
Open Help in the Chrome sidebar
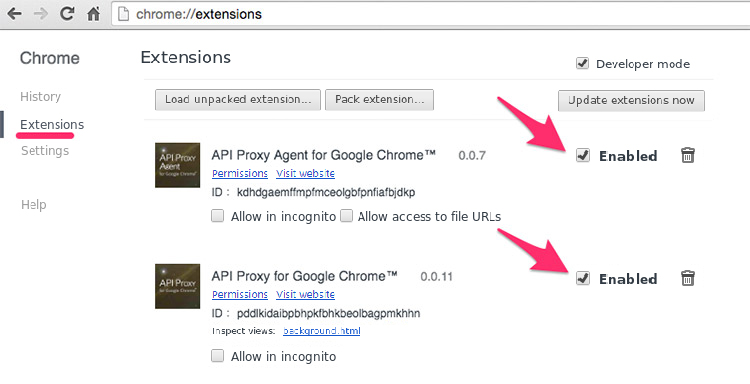33,205
